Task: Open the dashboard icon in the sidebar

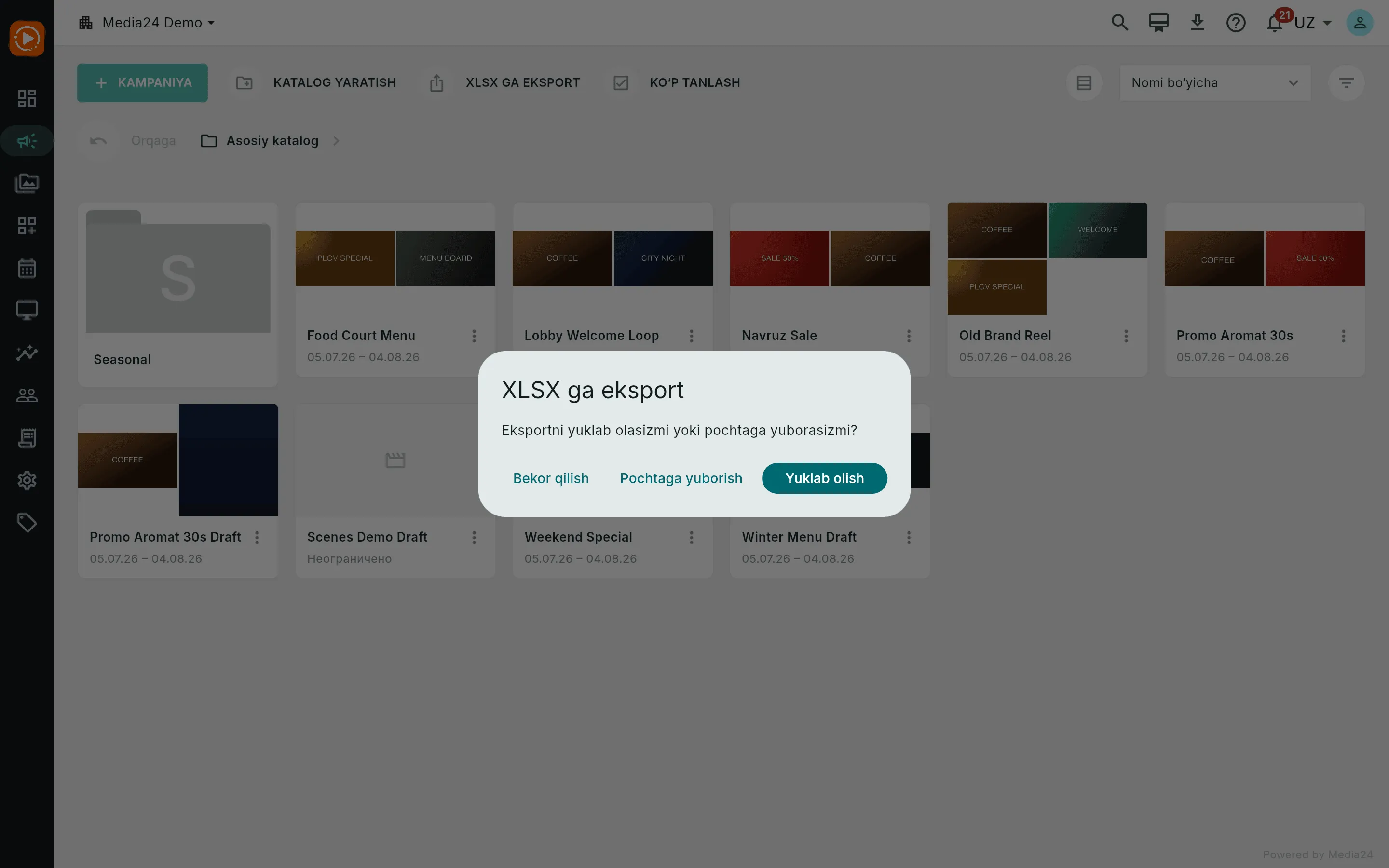Action: [27, 98]
